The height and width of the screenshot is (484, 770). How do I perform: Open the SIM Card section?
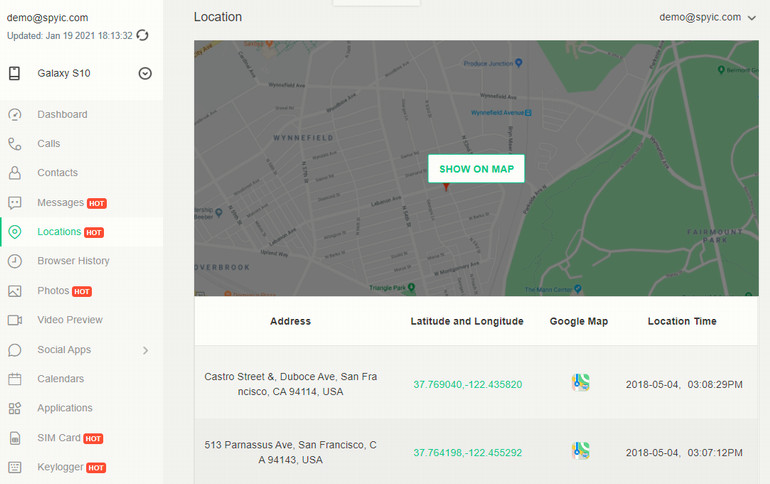tap(58, 438)
